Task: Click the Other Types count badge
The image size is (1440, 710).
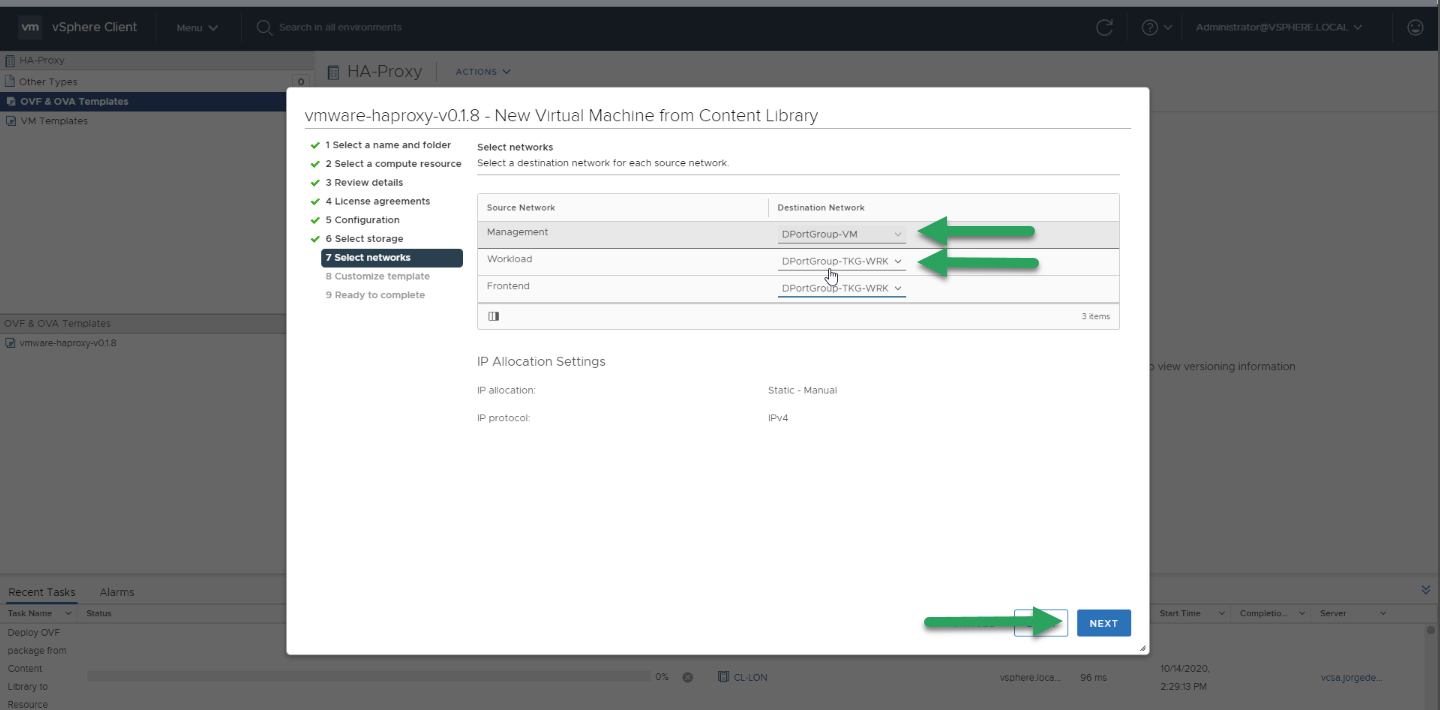Action: (x=300, y=82)
